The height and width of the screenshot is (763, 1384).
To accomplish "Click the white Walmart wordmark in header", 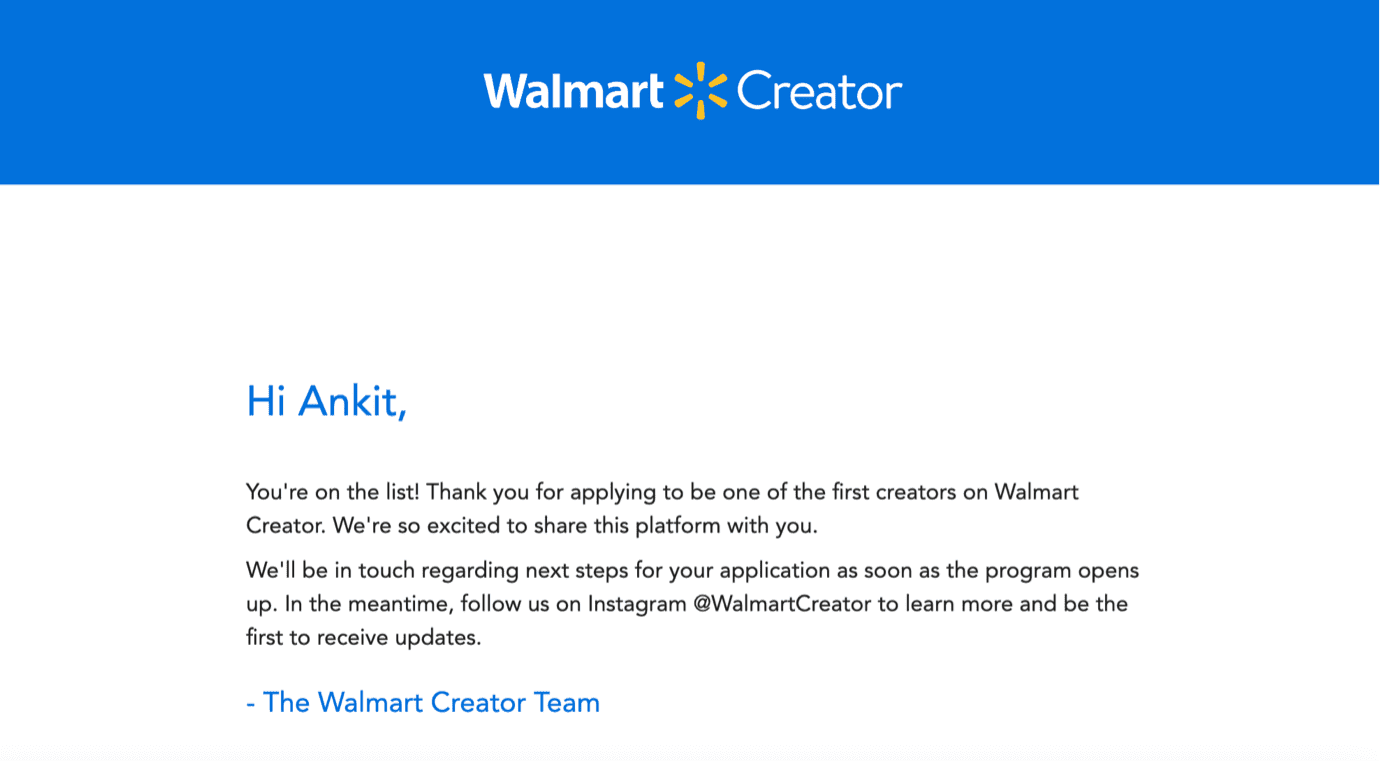I will (573, 91).
